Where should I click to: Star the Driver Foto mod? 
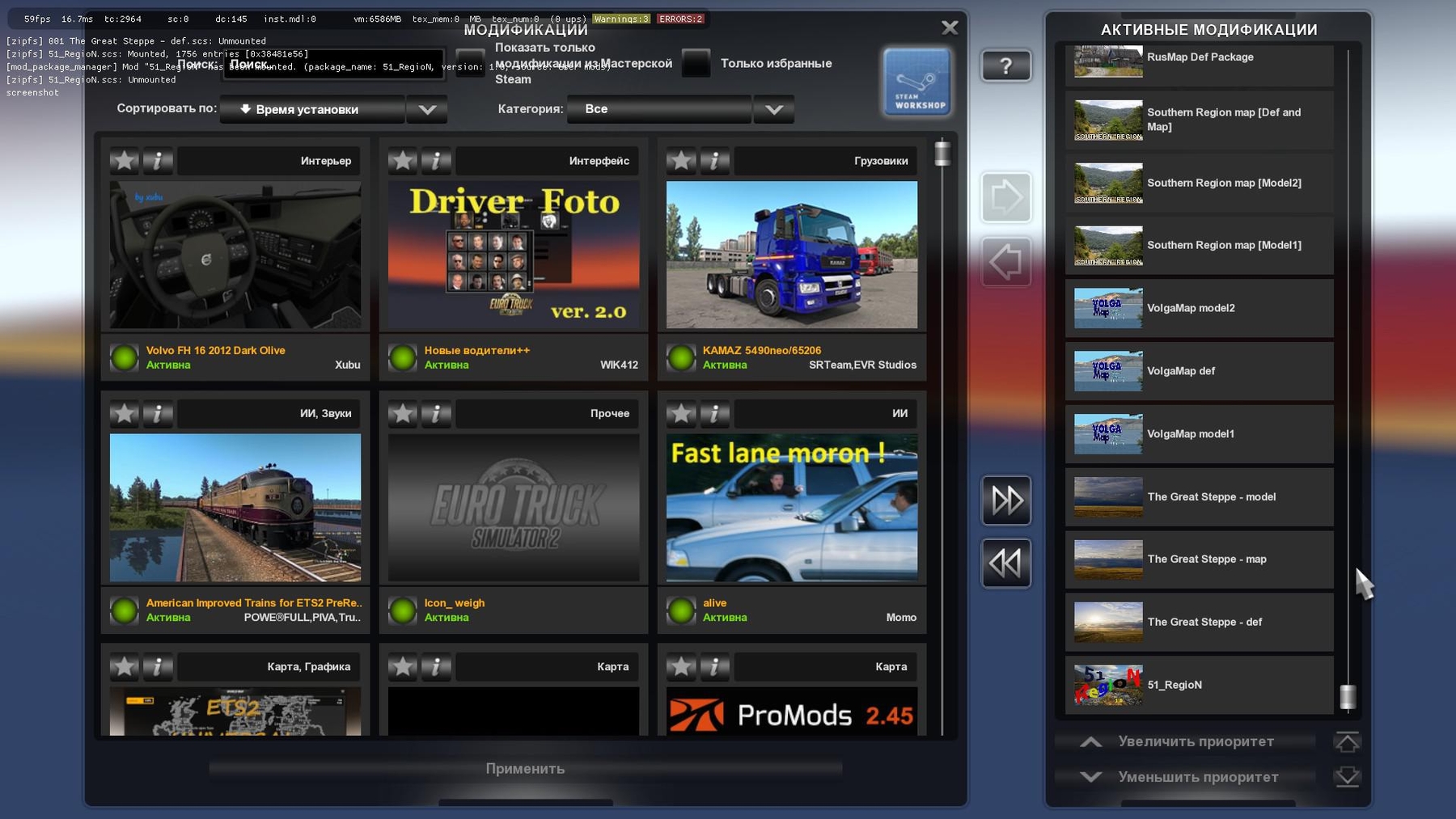402,161
